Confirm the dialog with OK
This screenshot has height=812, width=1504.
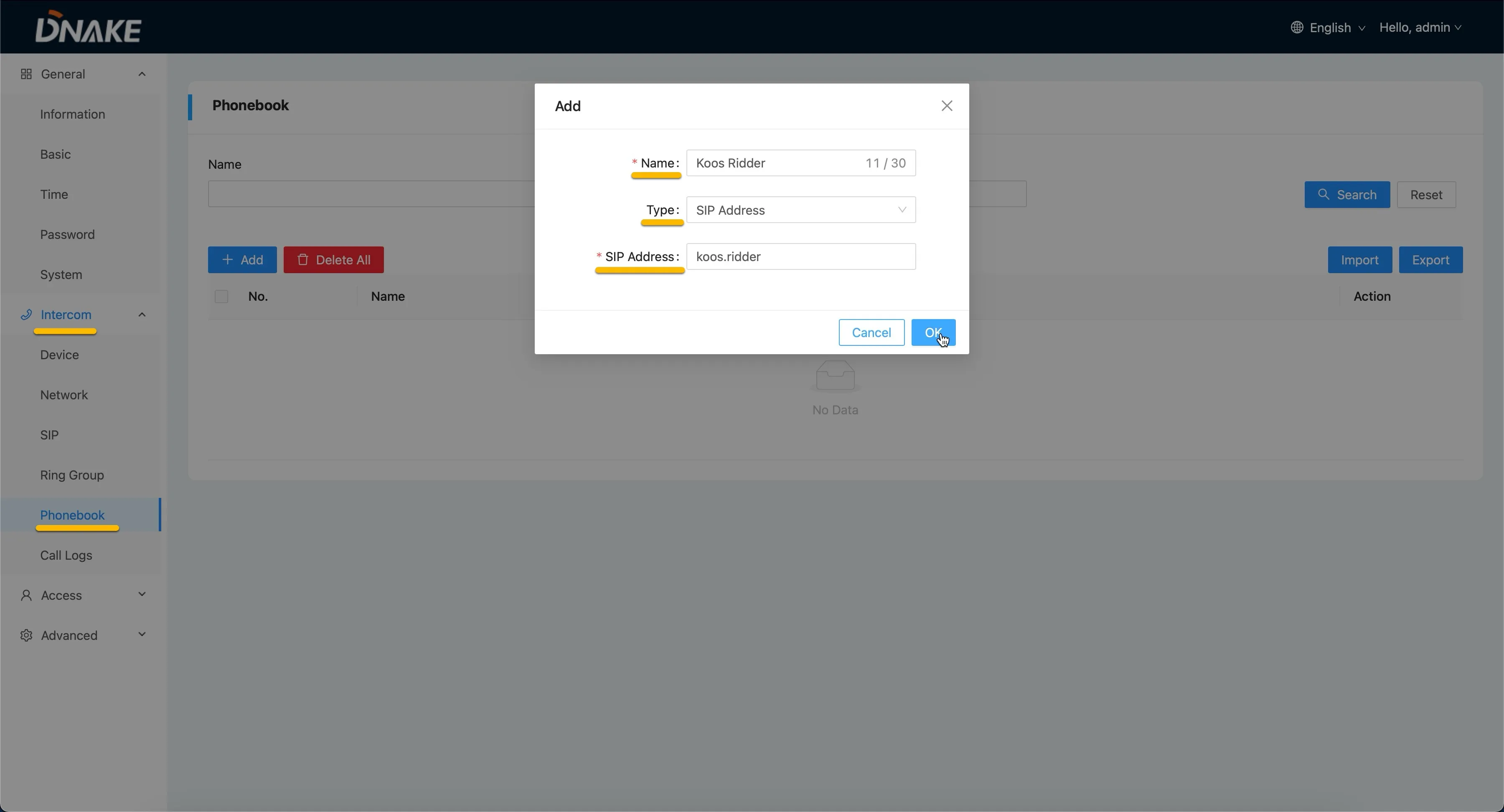933,333
